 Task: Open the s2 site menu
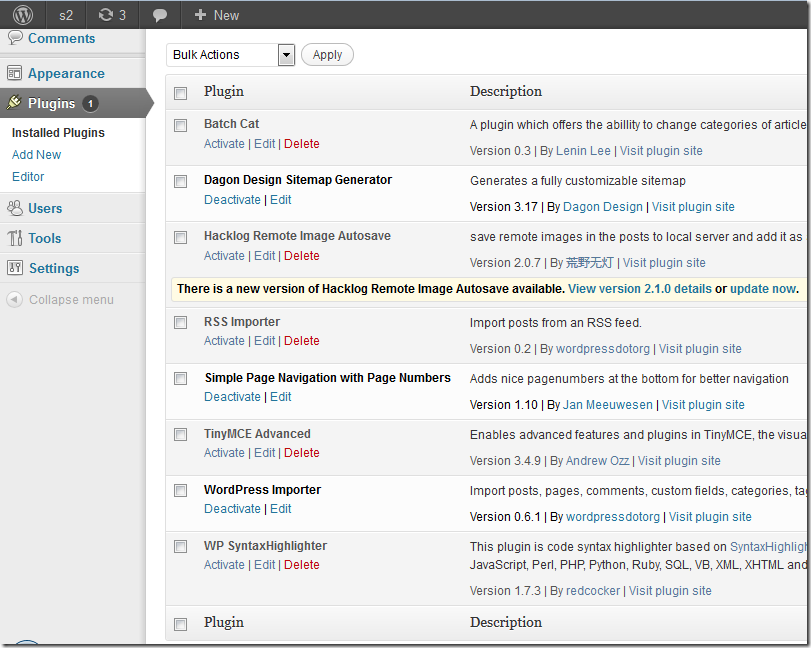[x=66, y=16]
